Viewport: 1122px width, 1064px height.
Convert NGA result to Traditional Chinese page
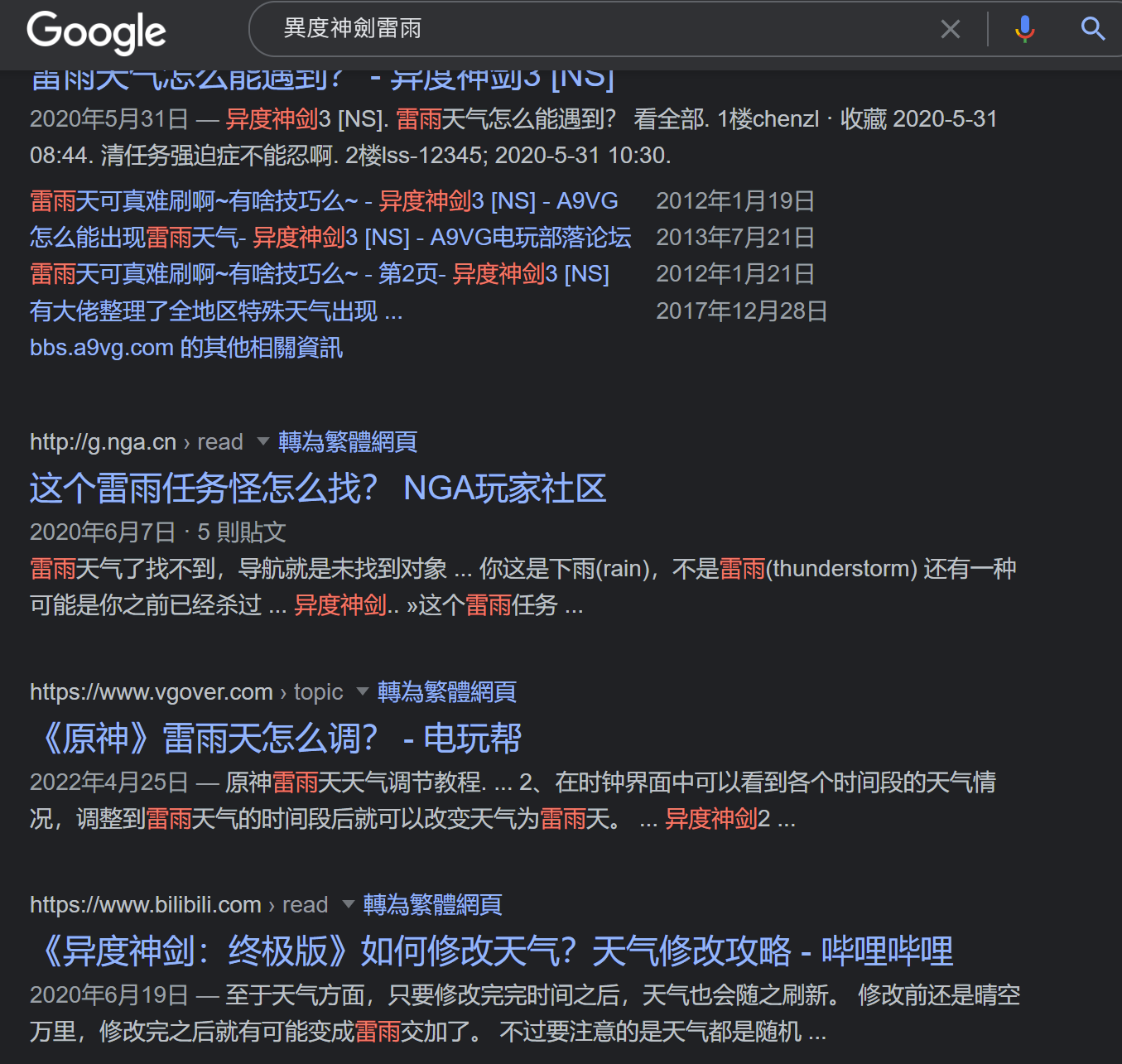[347, 442]
